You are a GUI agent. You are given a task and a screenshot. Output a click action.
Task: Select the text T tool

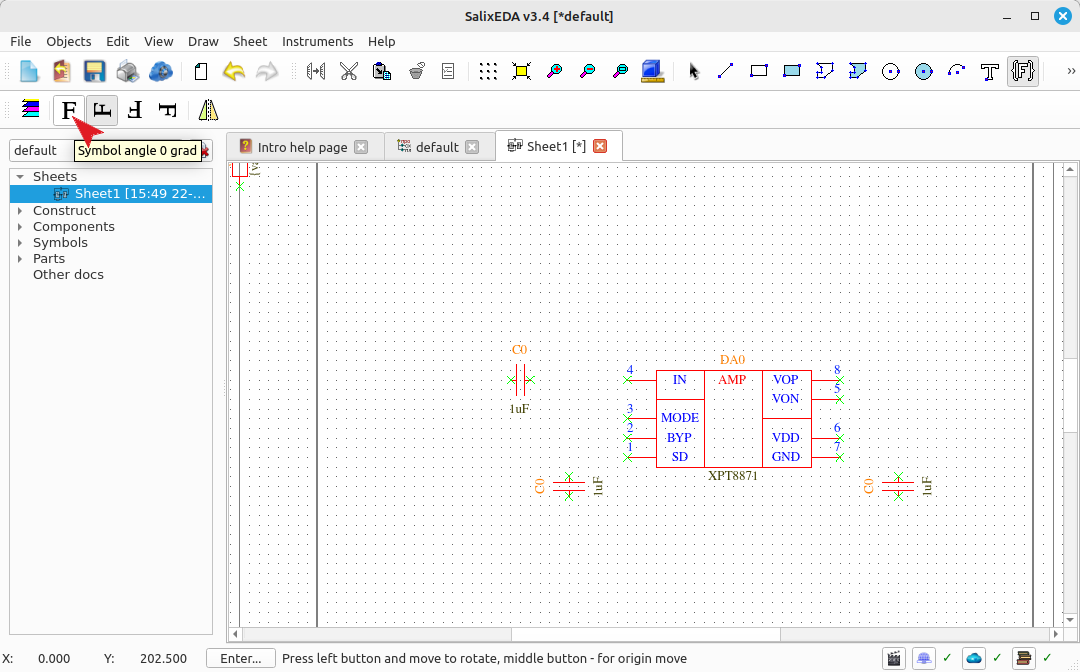click(x=990, y=71)
